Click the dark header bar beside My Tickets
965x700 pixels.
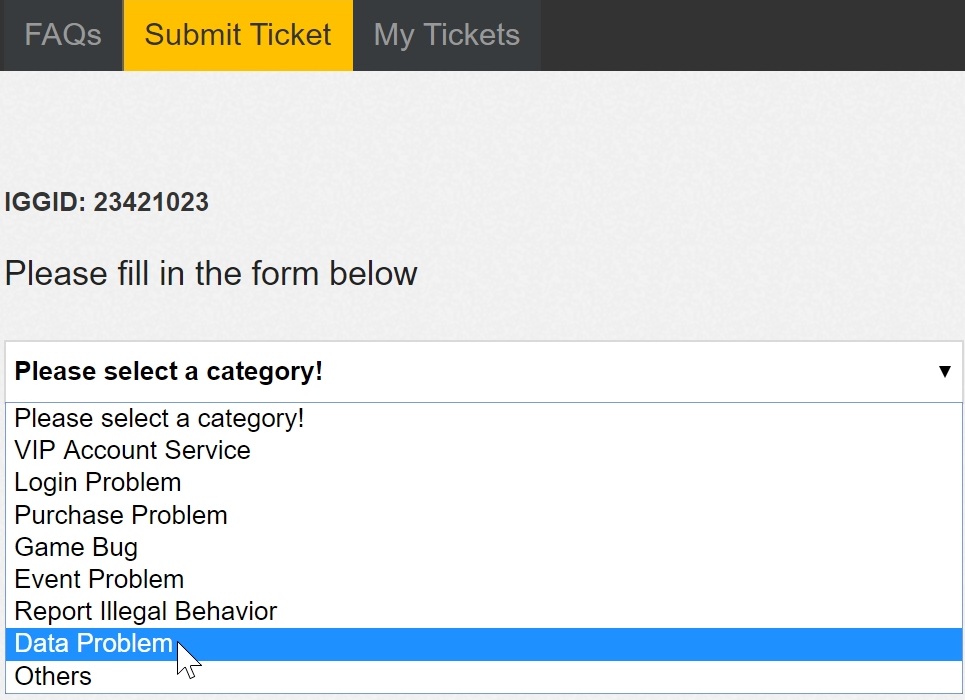coord(752,34)
